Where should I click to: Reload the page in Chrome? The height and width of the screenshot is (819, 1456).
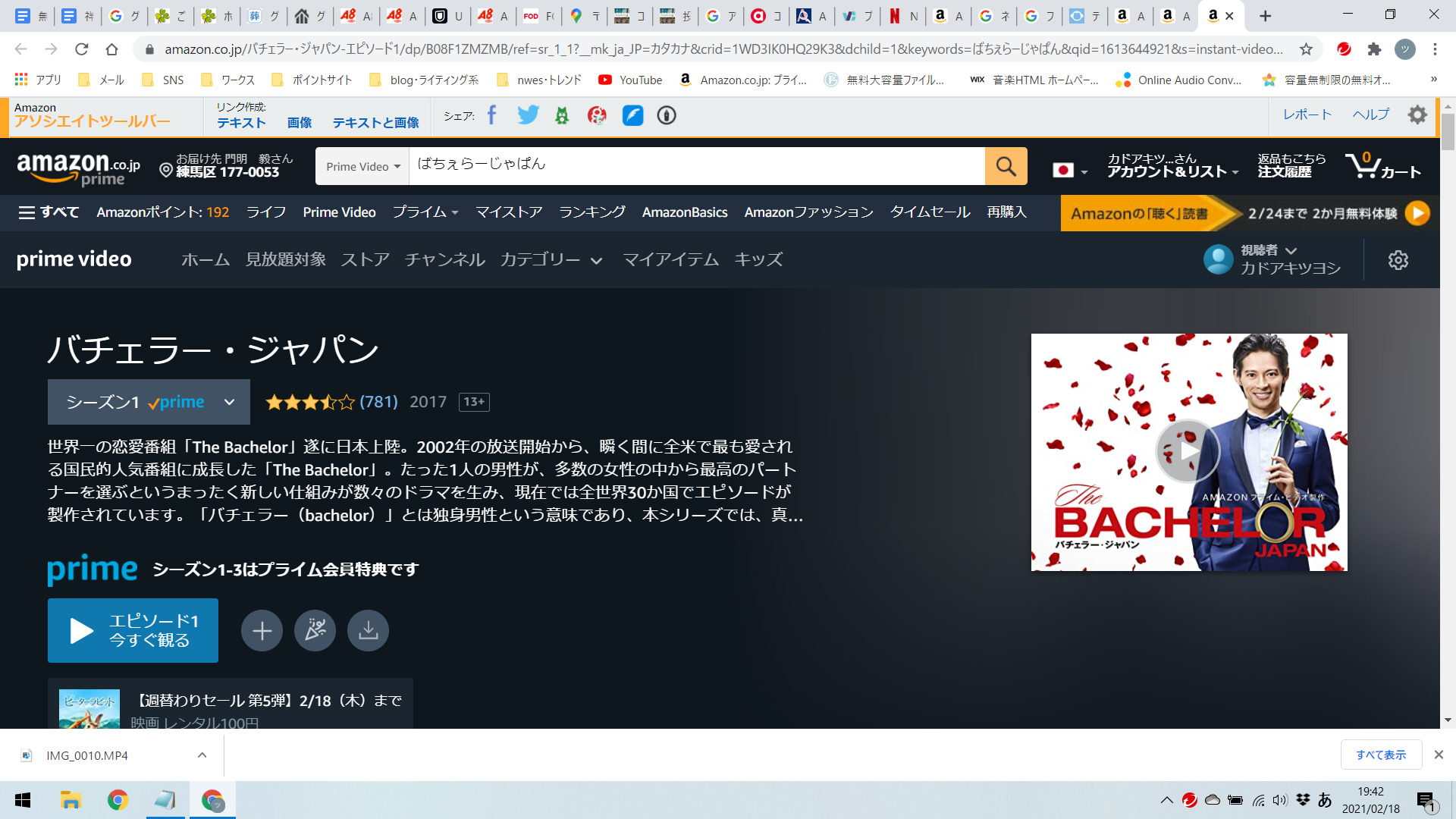(x=82, y=49)
